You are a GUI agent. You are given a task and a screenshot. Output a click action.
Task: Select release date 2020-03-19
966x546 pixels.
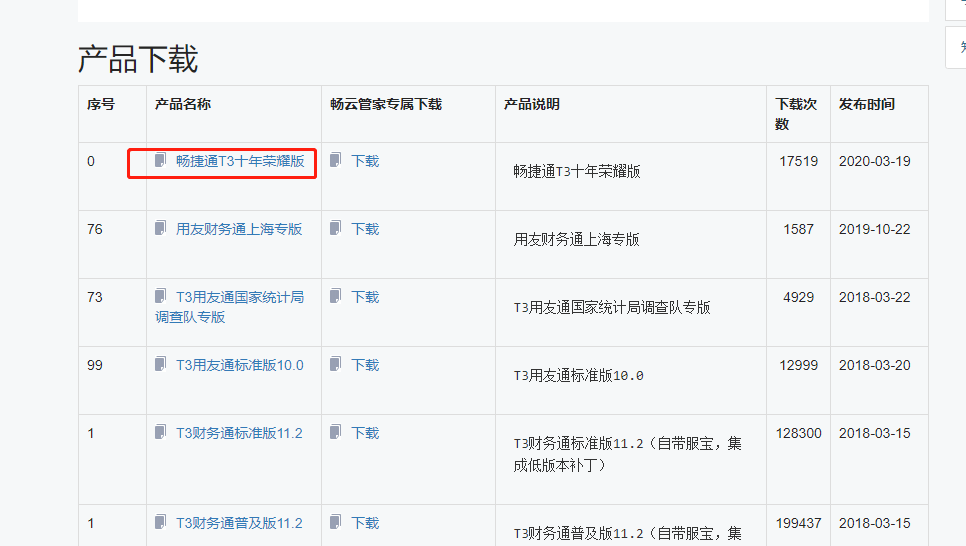tap(875, 161)
